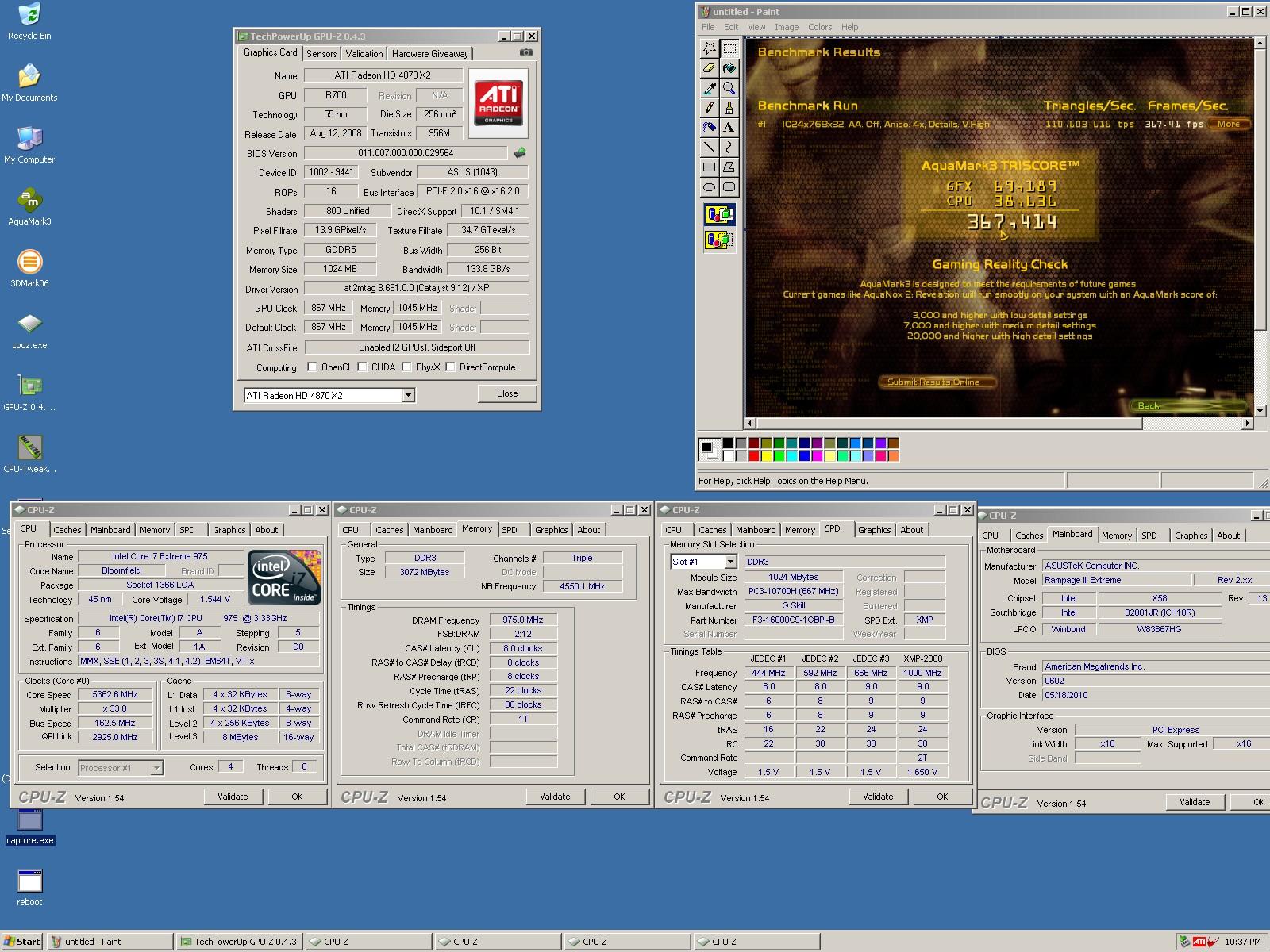Open the Start menu
Image resolution: width=1270 pixels, height=952 pixels.
(x=22, y=942)
